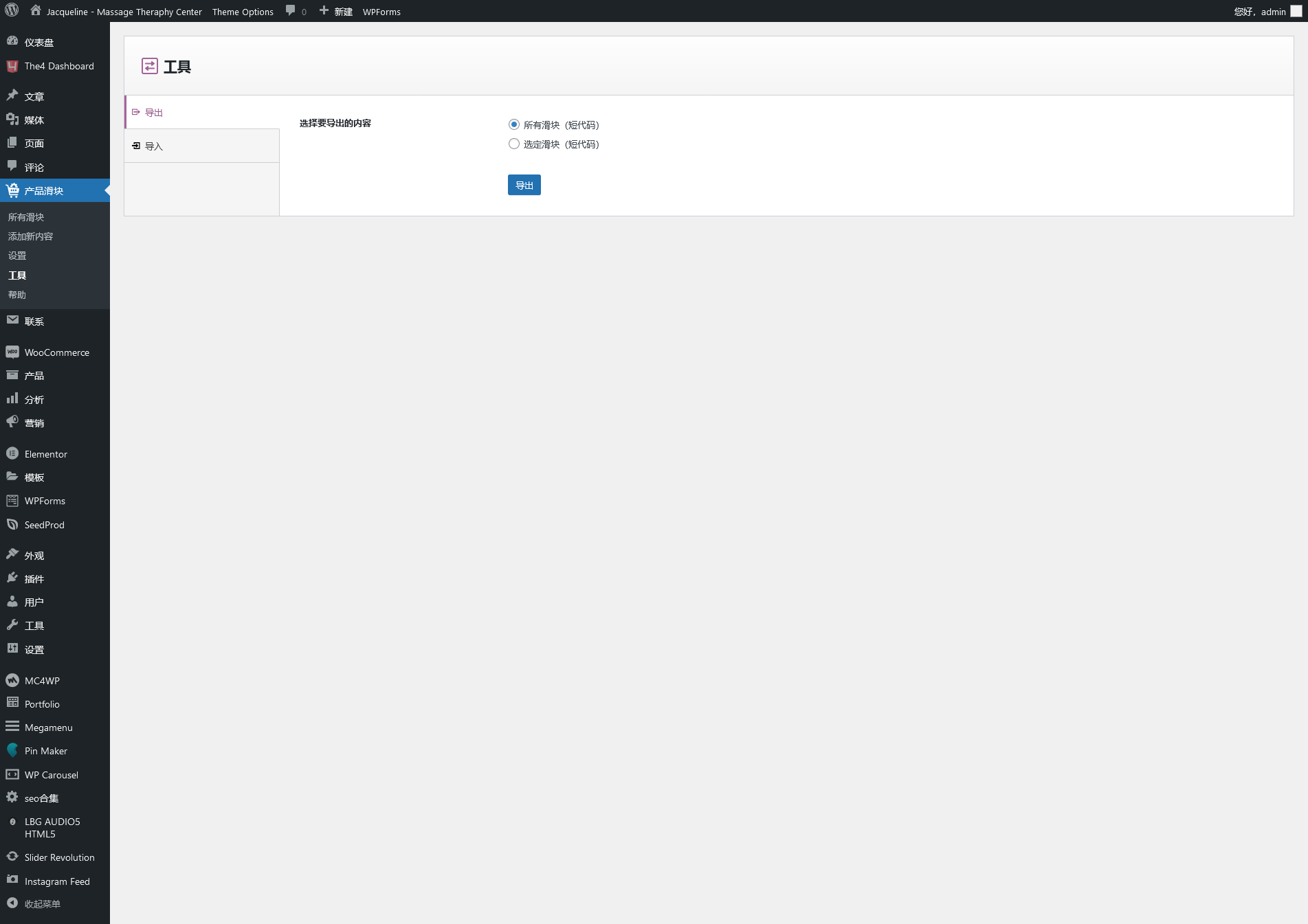Open 所有滑块 submenu item
Image resolution: width=1308 pixels, height=924 pixels.
[x=26, y=217]
